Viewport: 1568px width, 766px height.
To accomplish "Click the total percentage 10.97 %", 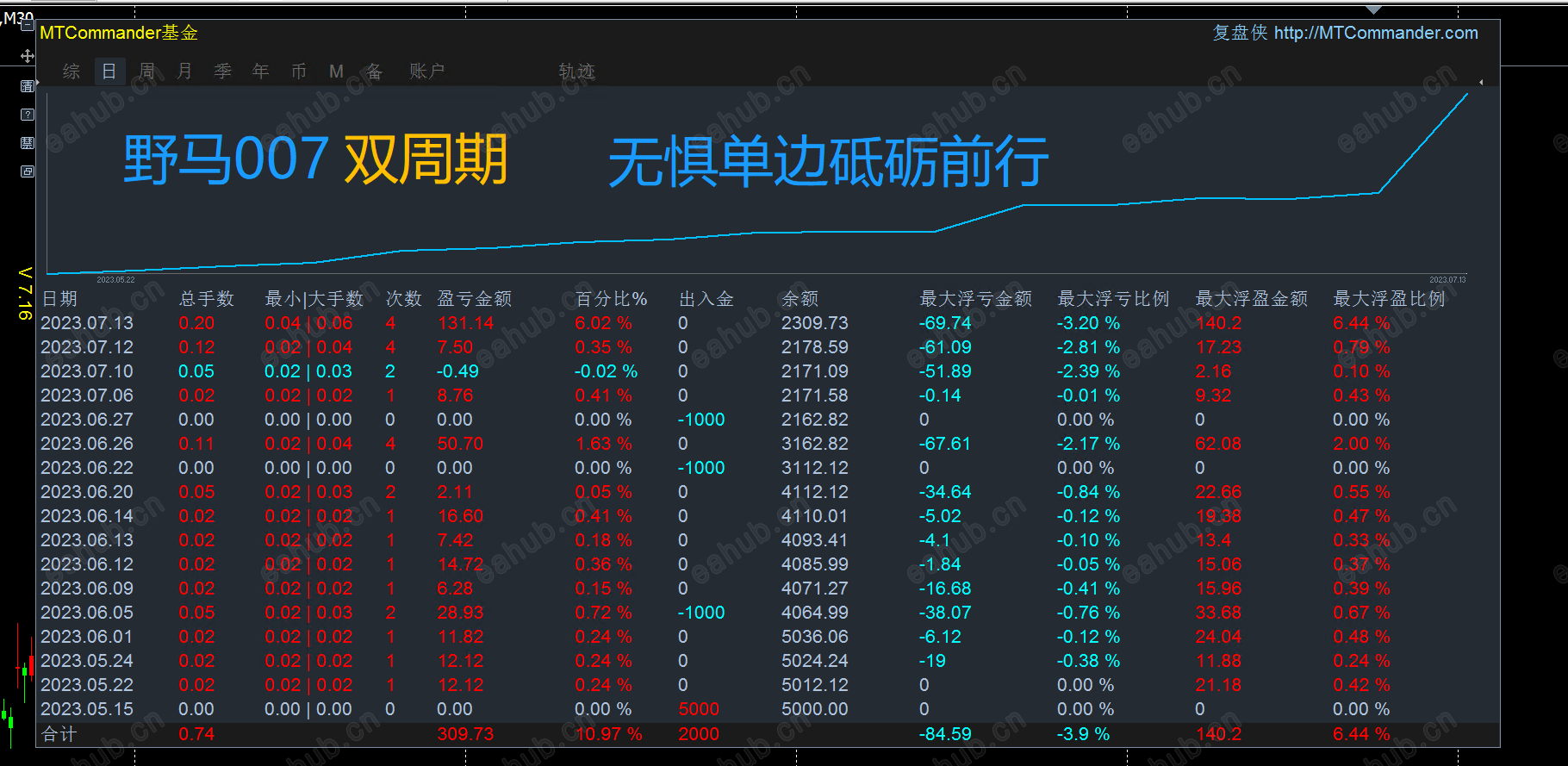I will pyautogui.click(x=609, y=734).
